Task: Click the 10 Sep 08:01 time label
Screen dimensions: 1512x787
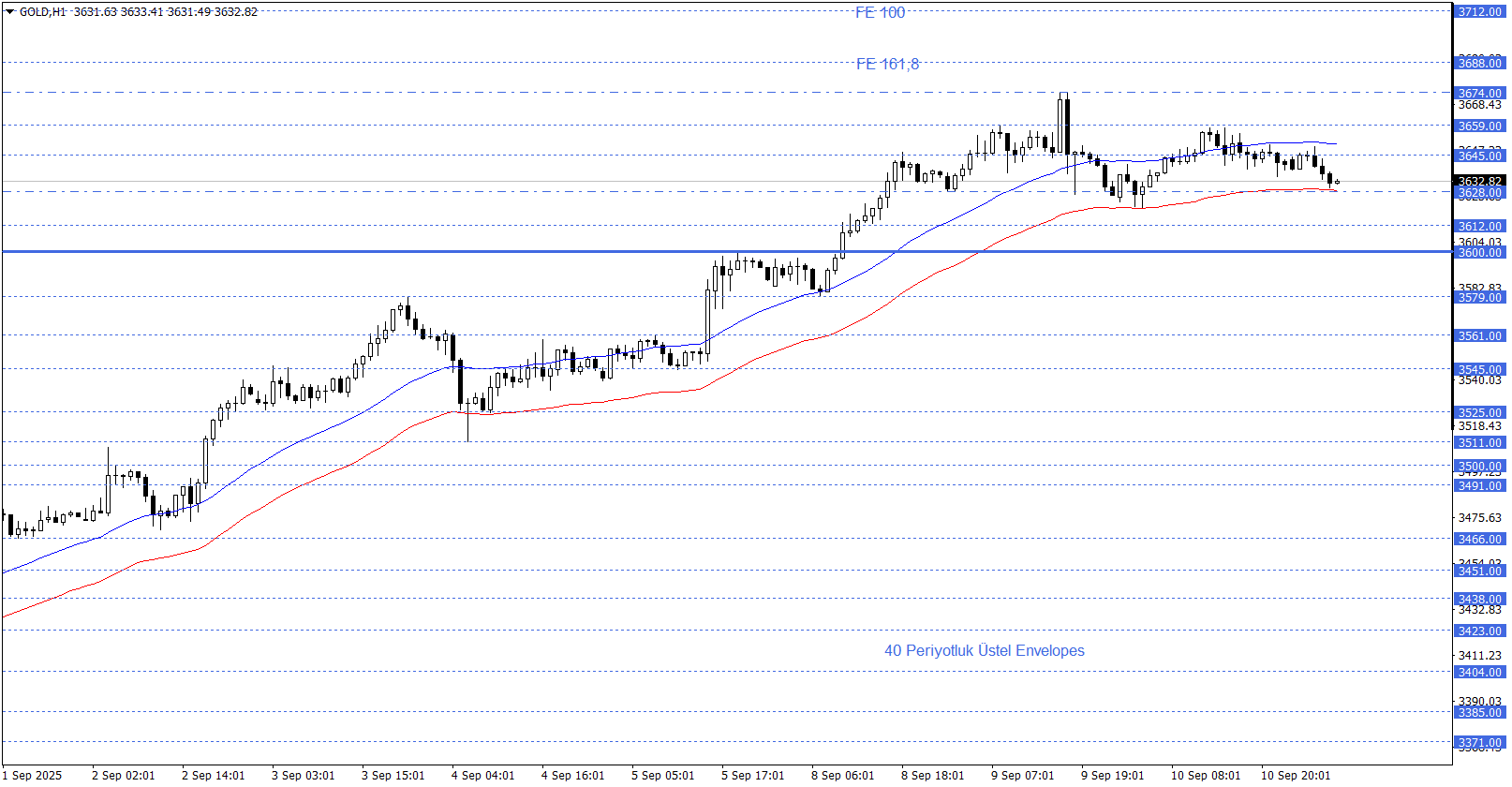Action: pos(1206,776)
